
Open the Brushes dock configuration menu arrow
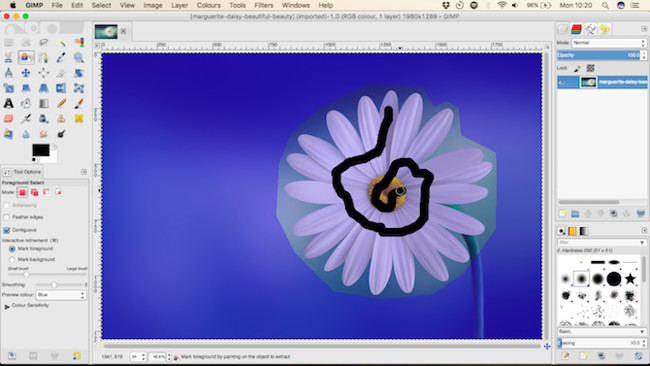click(x=644, y=230)
